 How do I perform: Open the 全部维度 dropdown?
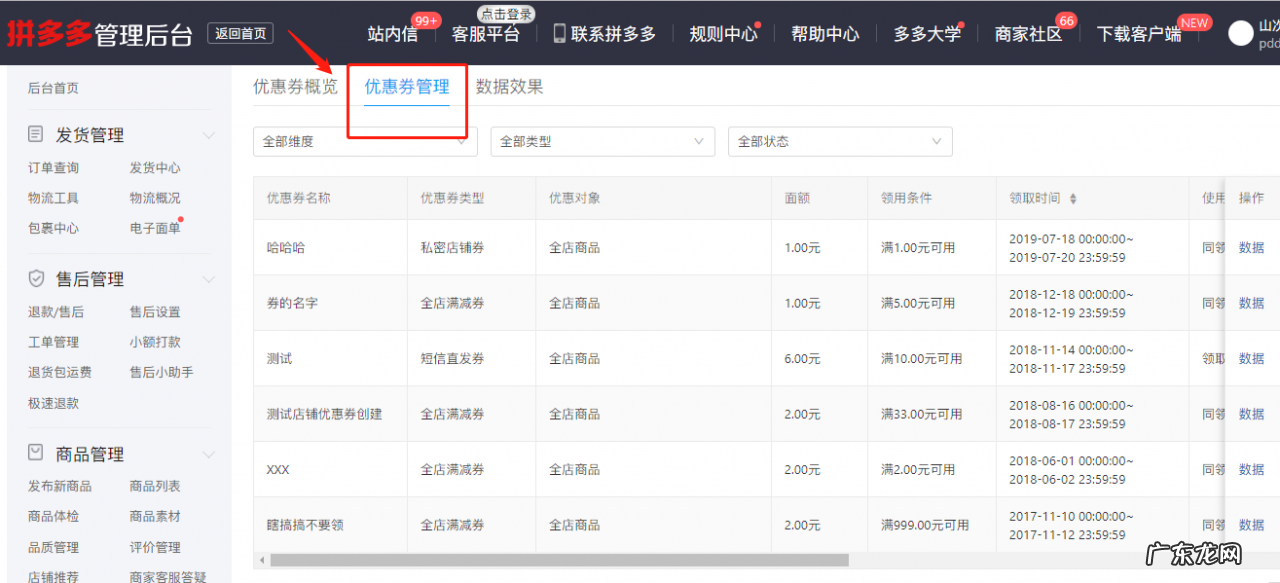[x=364, y=142]
